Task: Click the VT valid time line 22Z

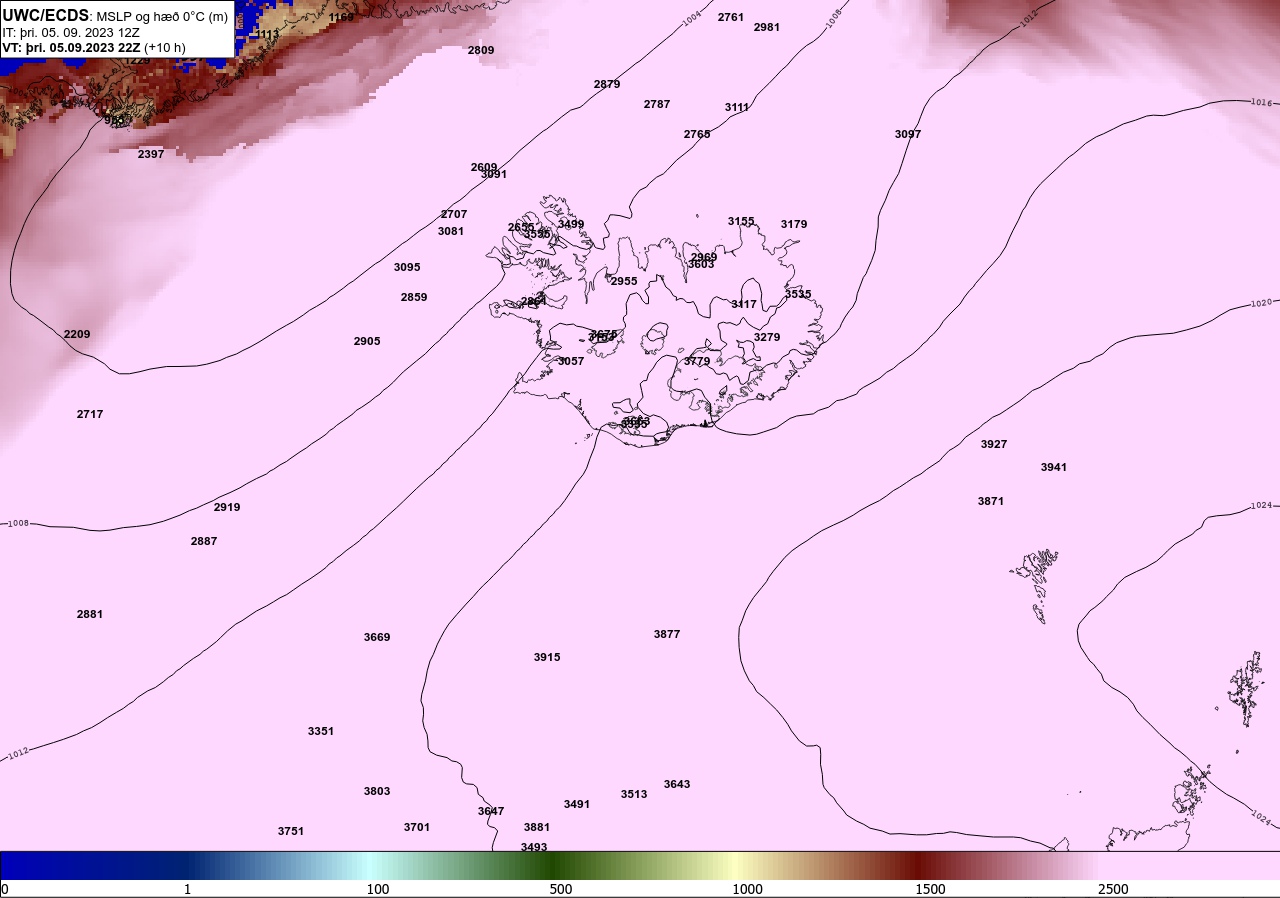Action: (x=94, y=47)
